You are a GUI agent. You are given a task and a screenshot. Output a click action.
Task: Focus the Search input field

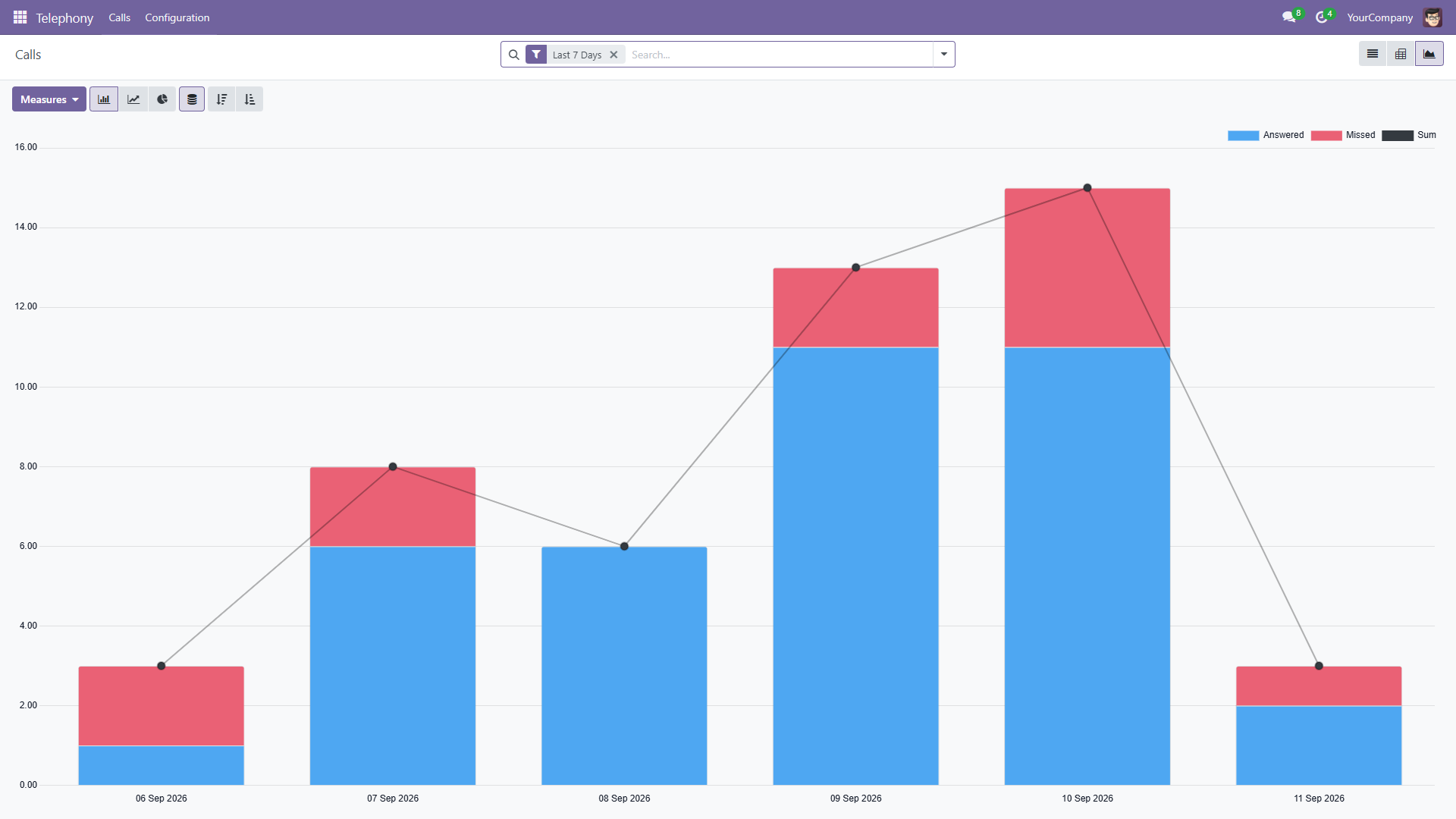pyautogui.click(x=780, y=55)
